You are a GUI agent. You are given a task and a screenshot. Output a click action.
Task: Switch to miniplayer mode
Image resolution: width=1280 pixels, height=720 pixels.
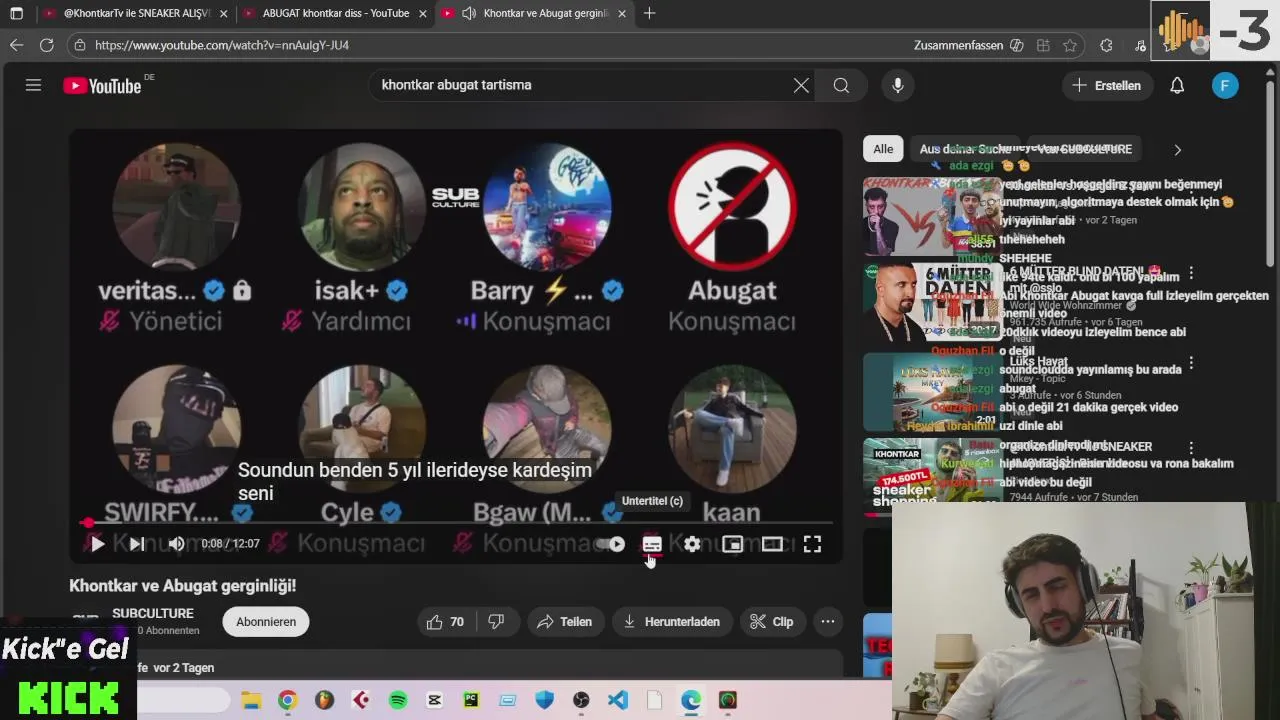(x=732, y=544)
